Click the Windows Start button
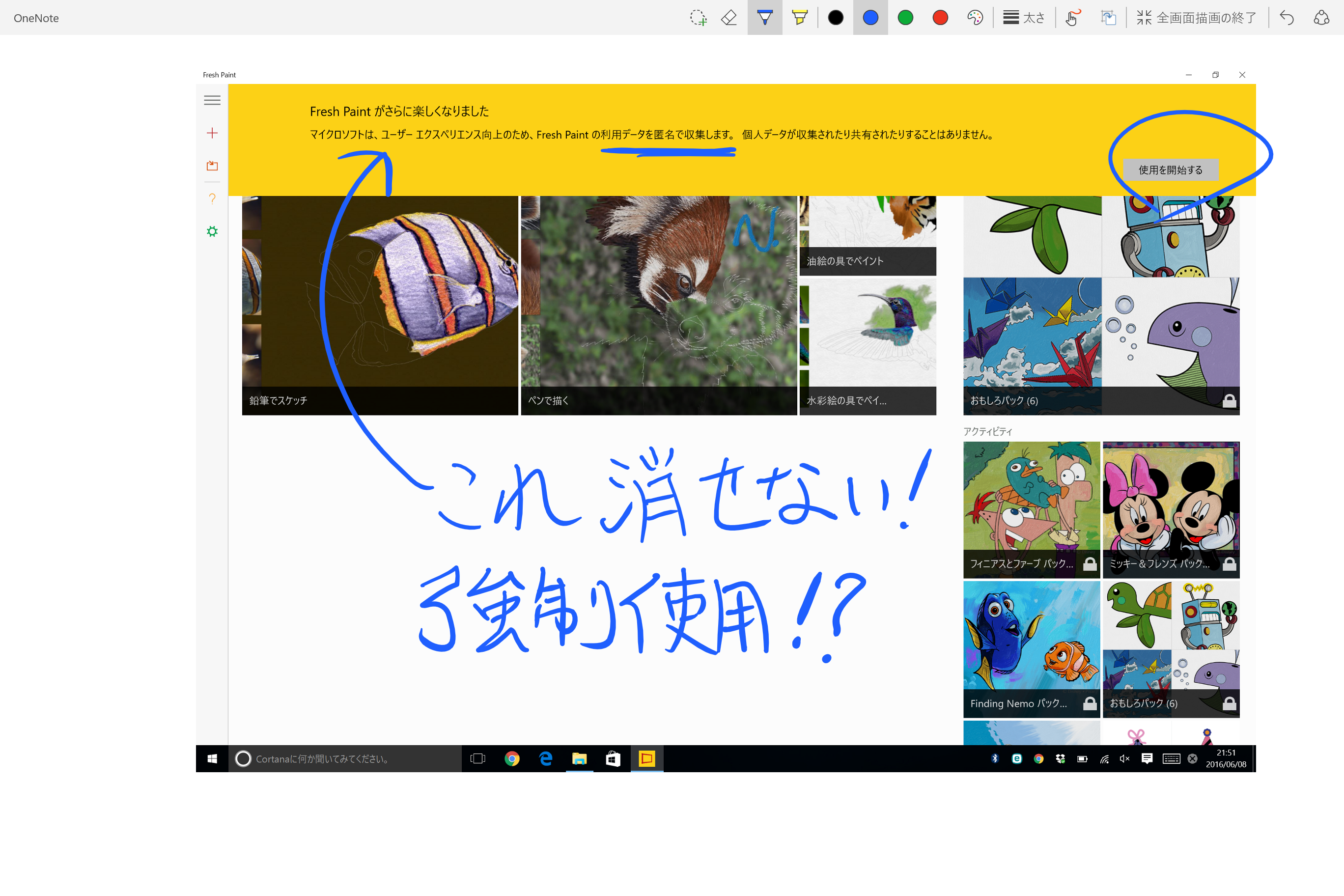The width and height of the screenshot is (1344, 896). click(x=212, y=758)
